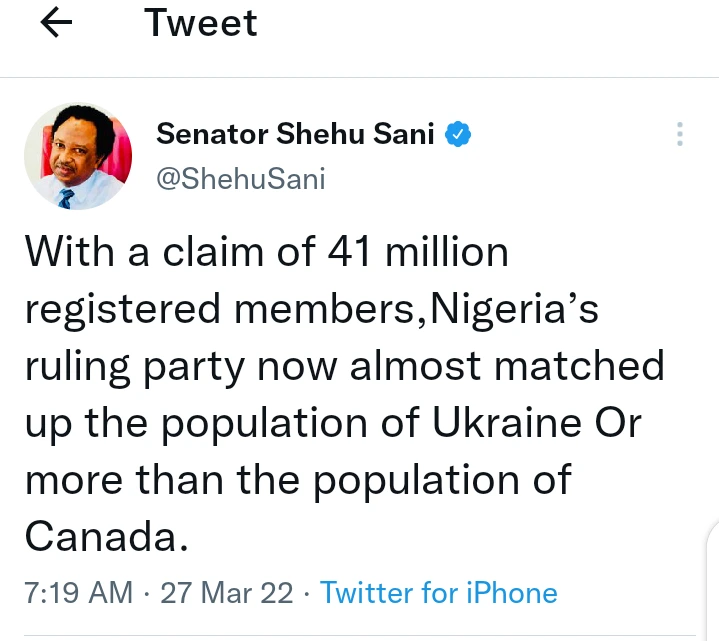Click the Tweet header title
This screenshot has height=641, width=719.
coord(202,23)
